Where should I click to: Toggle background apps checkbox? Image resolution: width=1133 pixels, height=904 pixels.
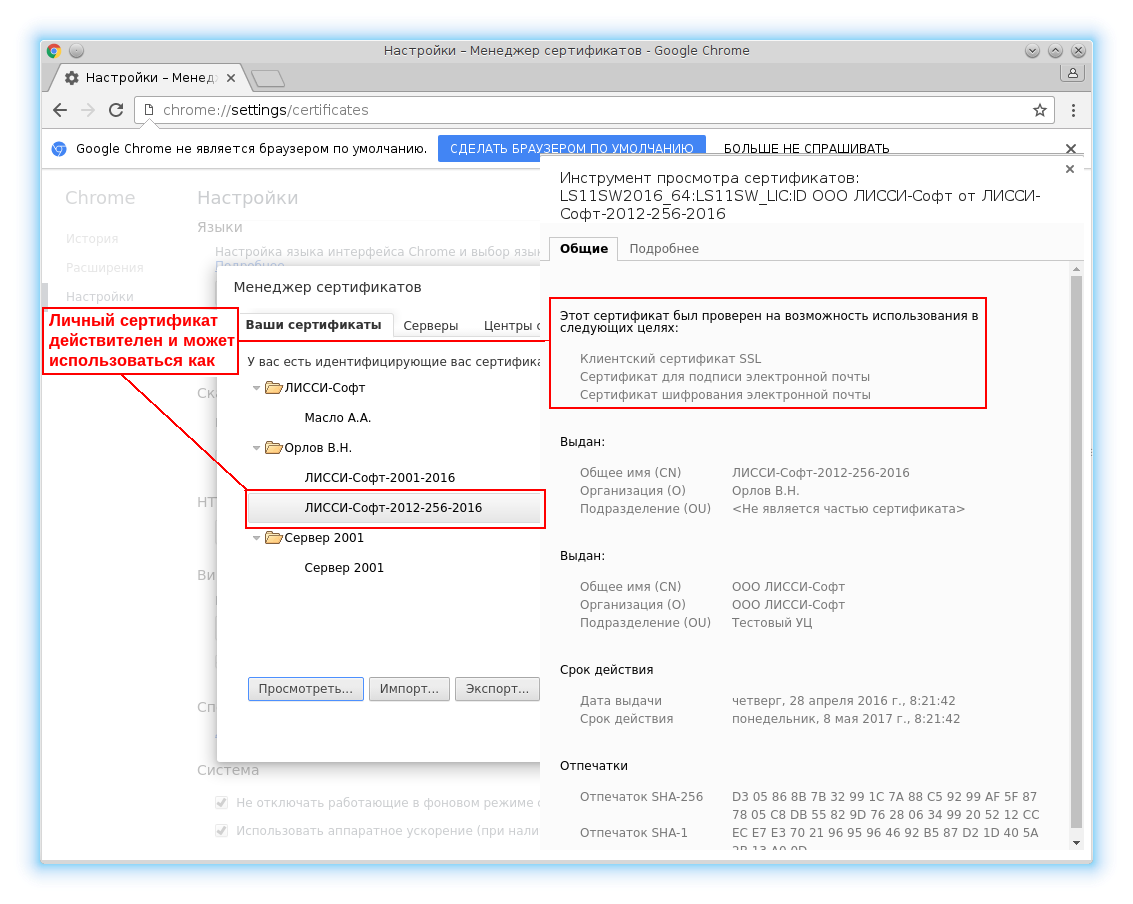tap(222, 802)
